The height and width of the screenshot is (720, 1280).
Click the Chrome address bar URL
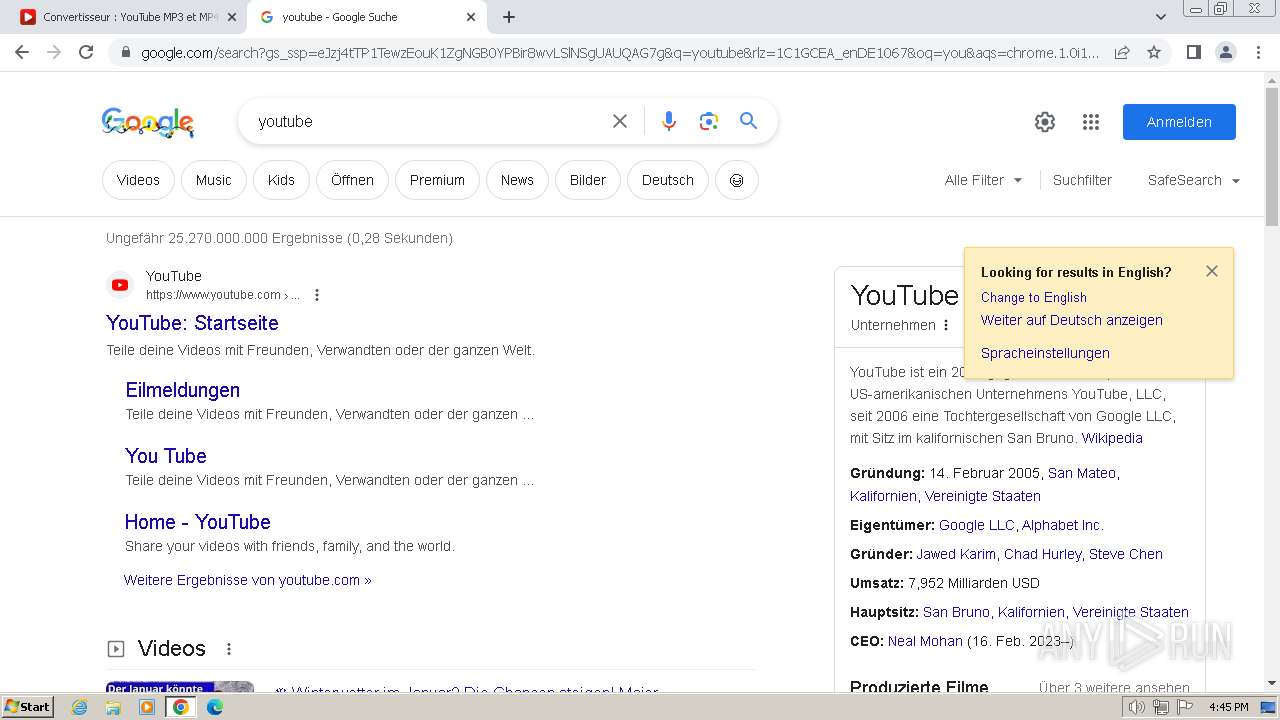[x=620, y=52]
